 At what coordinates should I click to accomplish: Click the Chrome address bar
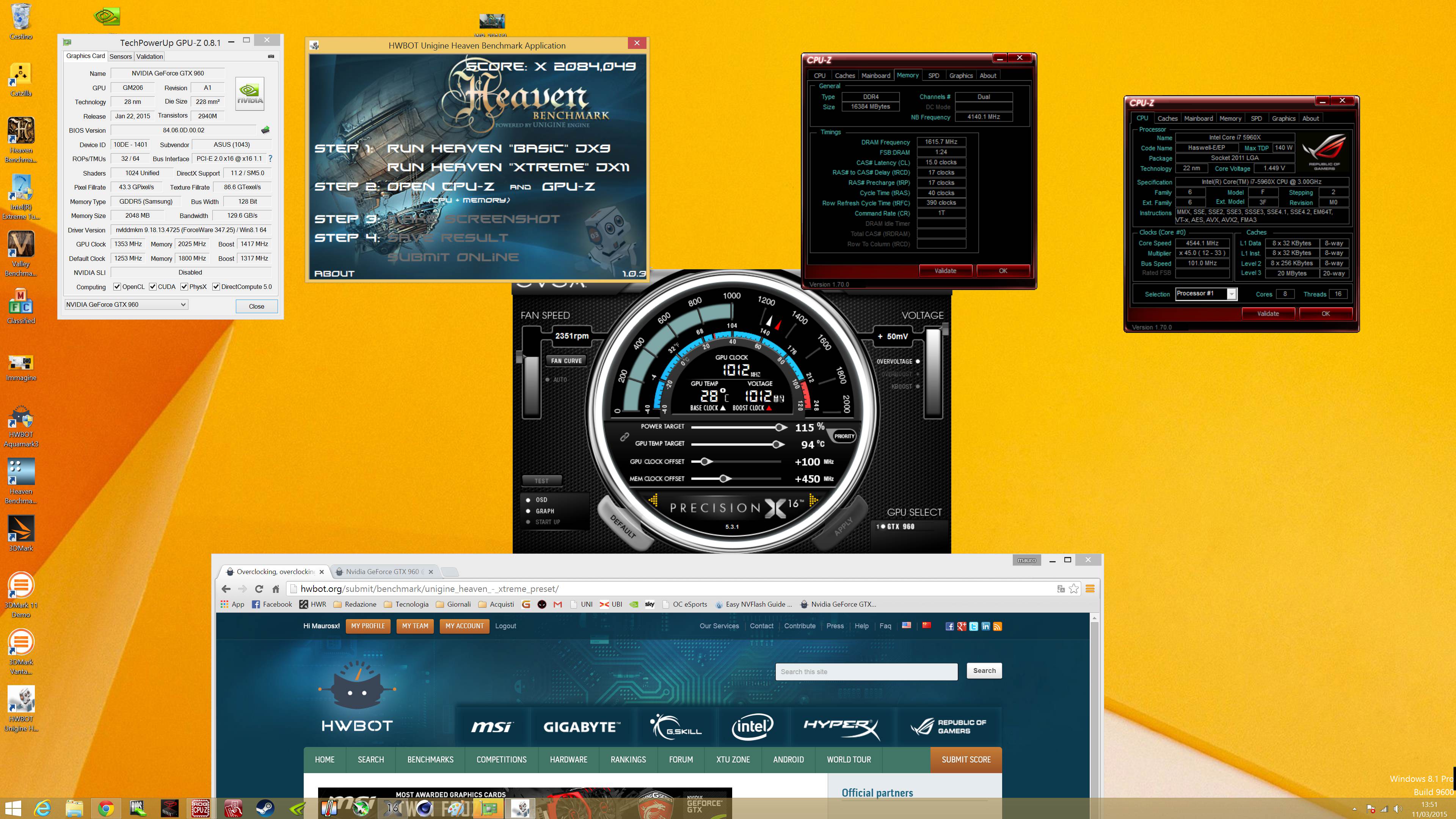[673, 589]
